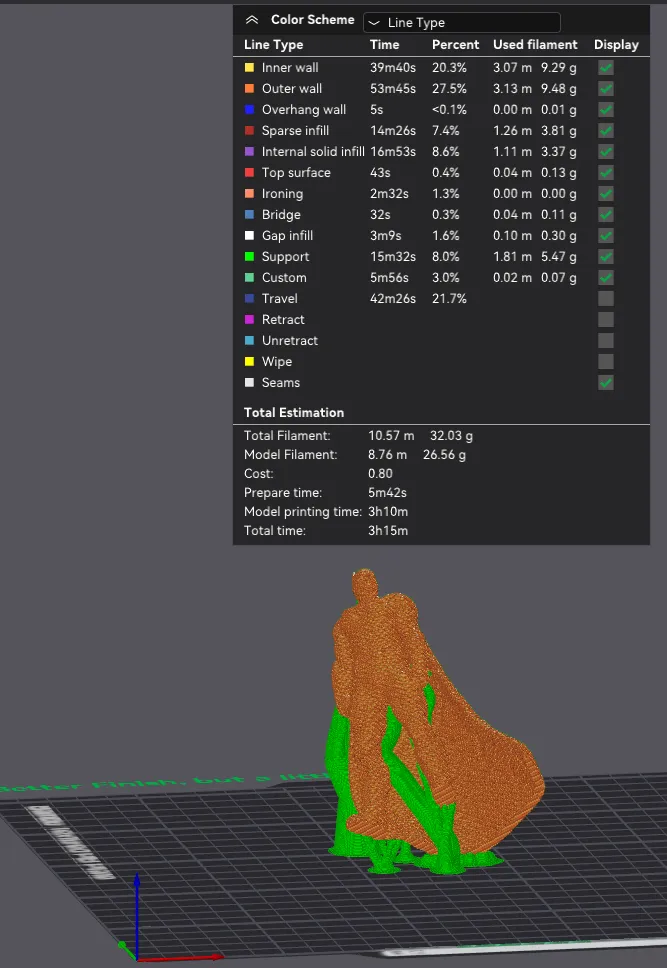667x968 pixels.
Task: Click the Prepare time 5m42s value
Action: point(387,493)
